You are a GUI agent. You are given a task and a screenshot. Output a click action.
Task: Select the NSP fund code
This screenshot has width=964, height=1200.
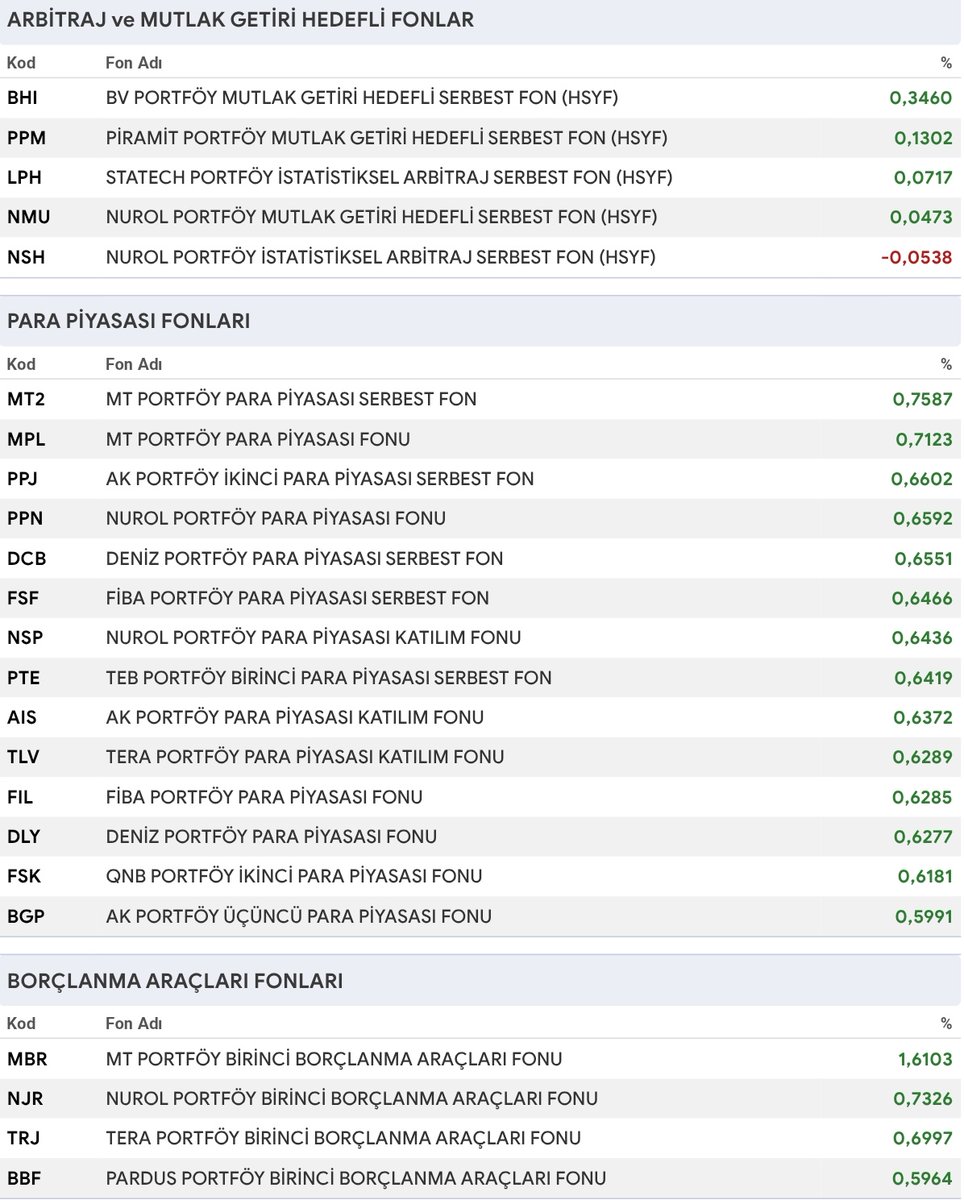[x=25, y=637]
